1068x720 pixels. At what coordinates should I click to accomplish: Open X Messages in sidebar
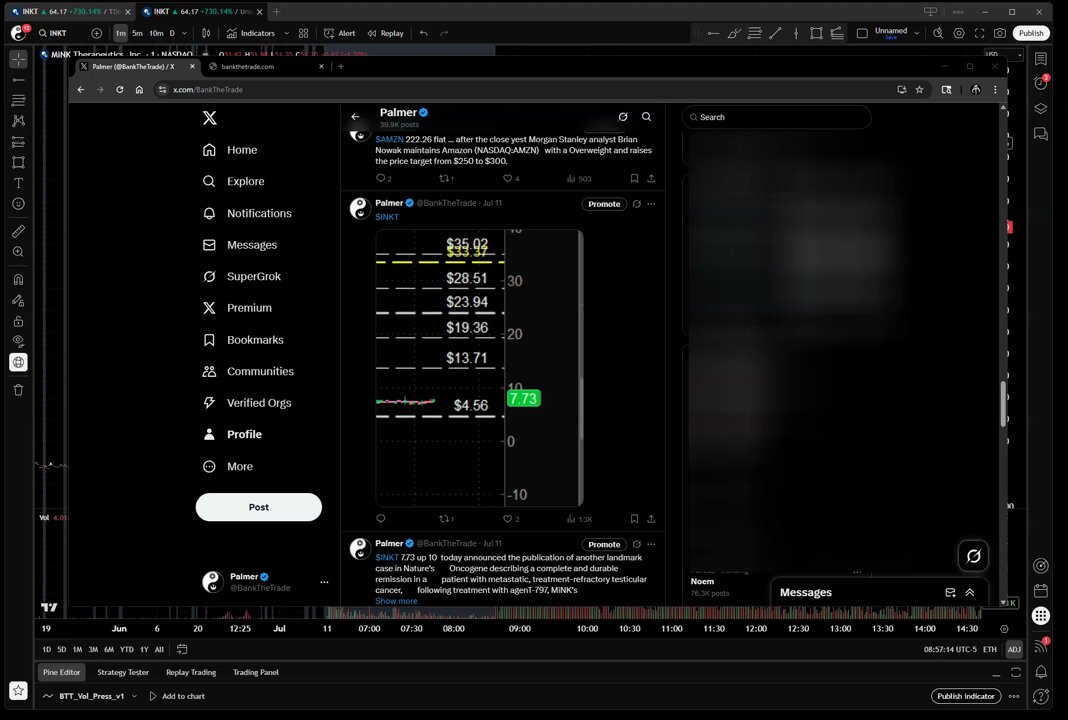(240, 245)
